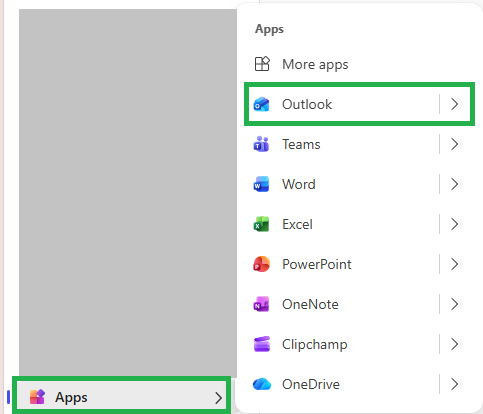Expand the PowerPoint submenu chevron
Viewport: 483px width, 414px height.
(455, 264)
